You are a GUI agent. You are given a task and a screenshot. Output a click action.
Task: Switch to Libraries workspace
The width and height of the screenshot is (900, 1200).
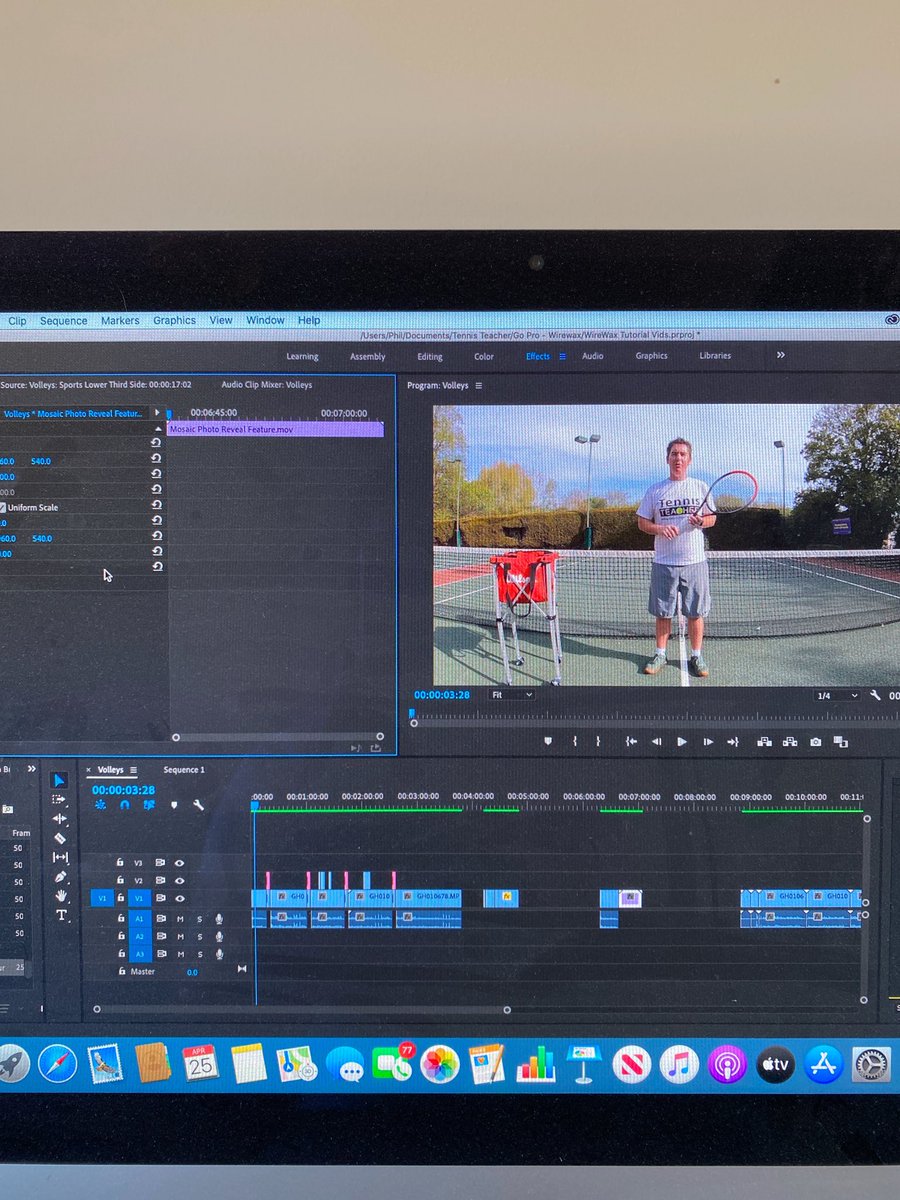pyautogui.click(x=715, y=356)
